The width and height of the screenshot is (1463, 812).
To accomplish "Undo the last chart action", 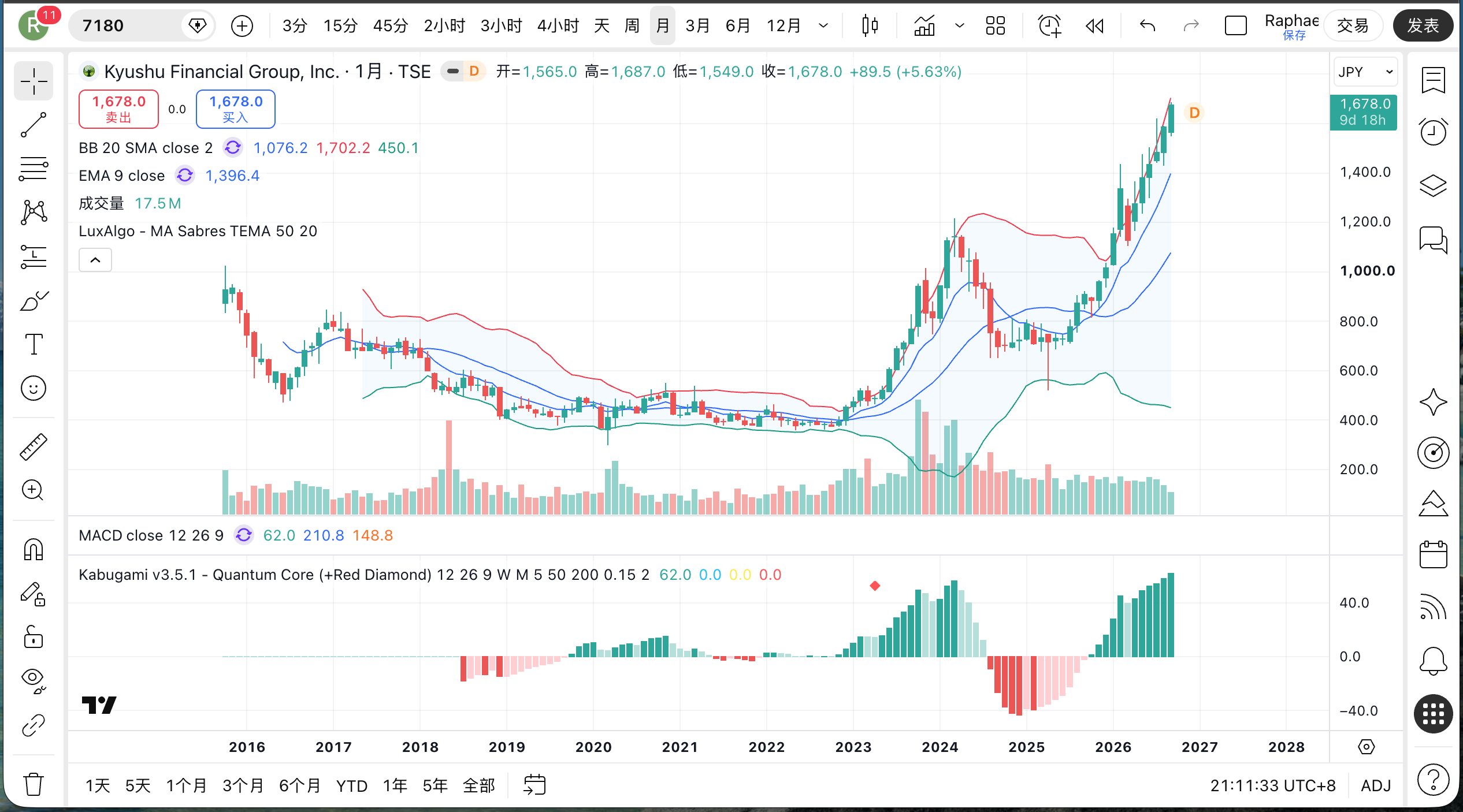I will pyautogui.click(x=1148, y=26).
